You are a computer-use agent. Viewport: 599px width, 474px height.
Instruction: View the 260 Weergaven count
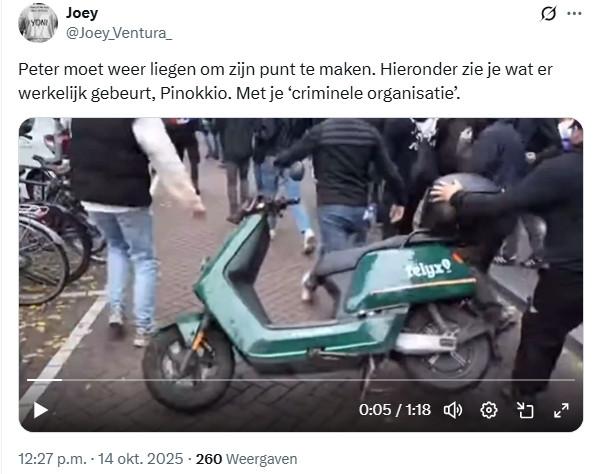pyautogui.click(x=246, y=459)
